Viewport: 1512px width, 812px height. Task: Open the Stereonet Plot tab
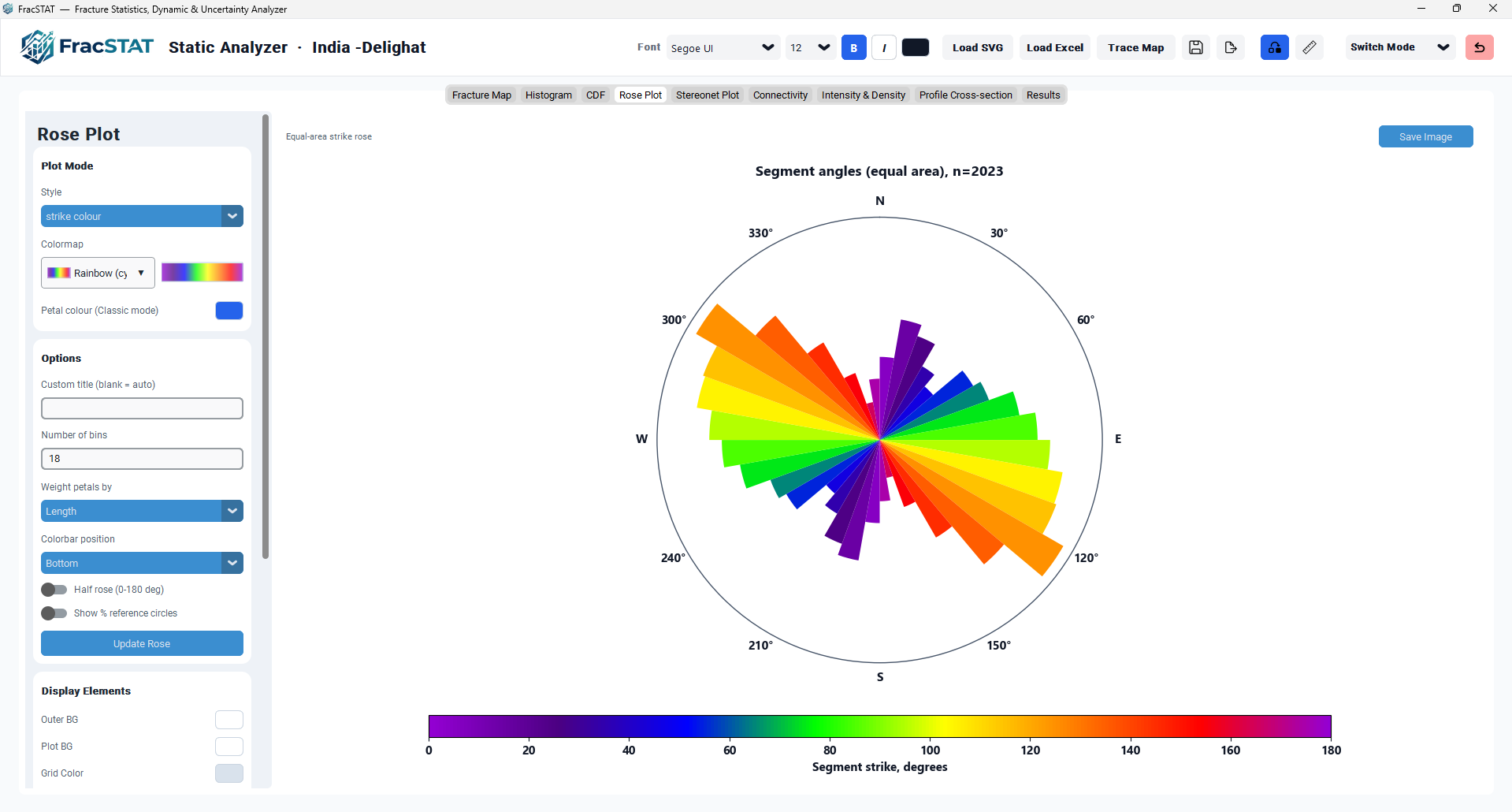tap(708, 95)
